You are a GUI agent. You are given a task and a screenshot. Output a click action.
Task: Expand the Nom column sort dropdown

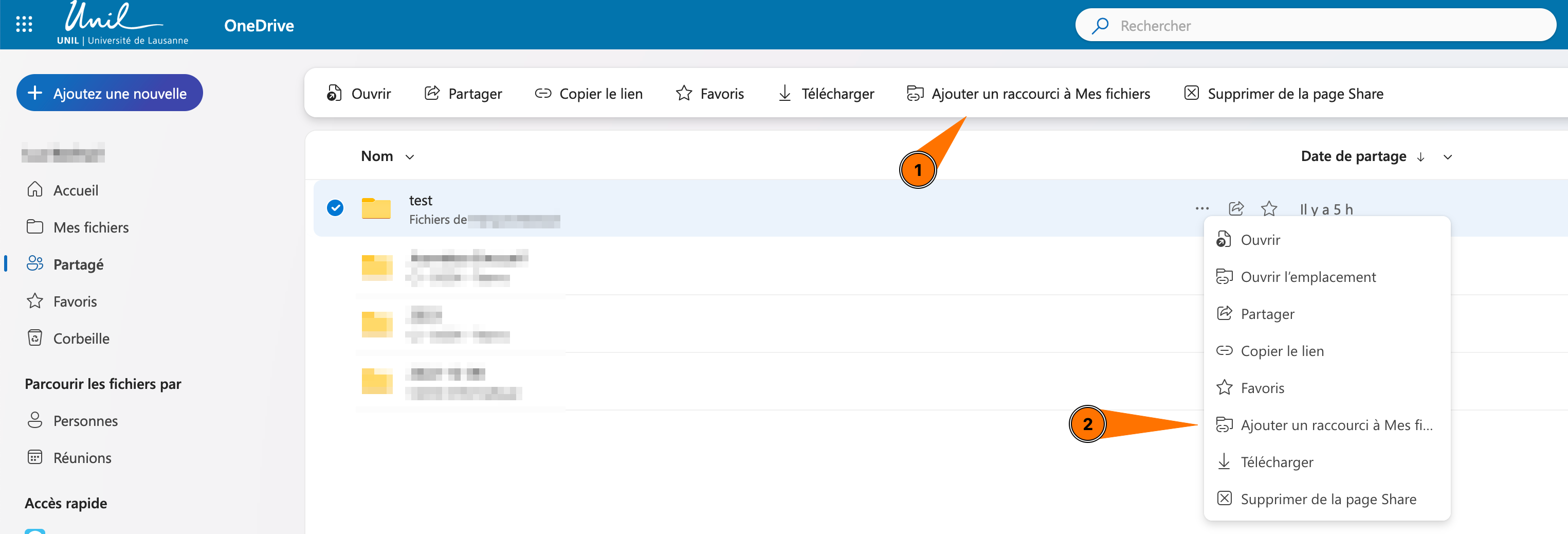click(410, 157)
